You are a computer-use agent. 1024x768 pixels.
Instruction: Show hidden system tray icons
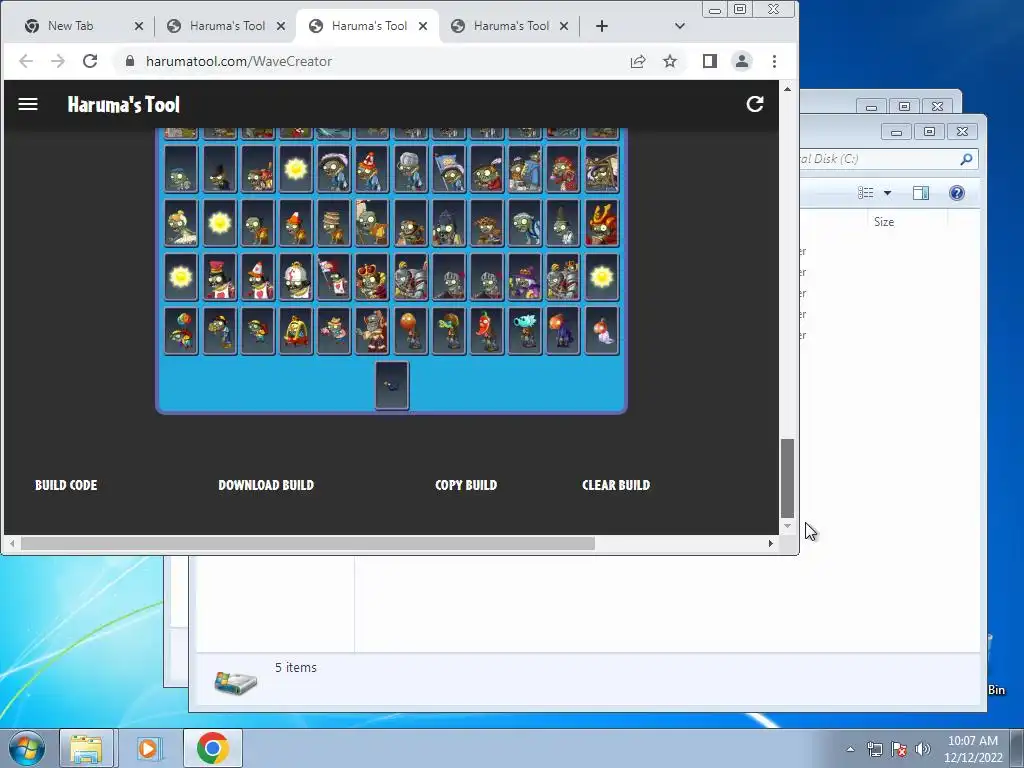850,749
